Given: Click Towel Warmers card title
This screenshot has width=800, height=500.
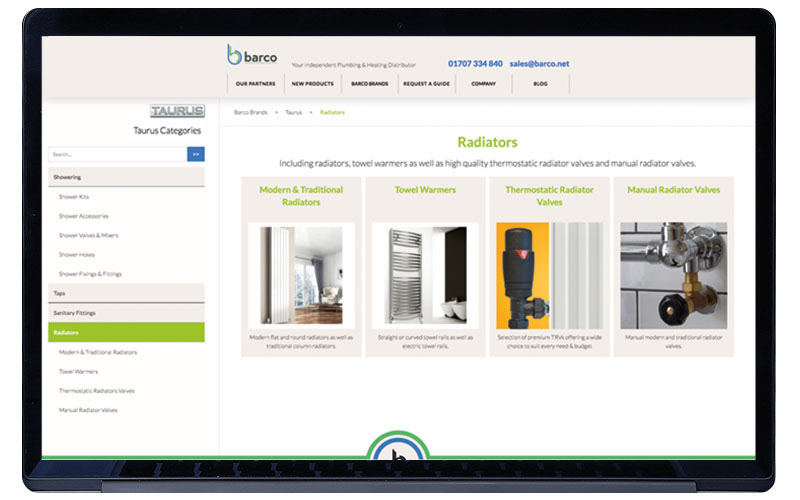Looking at the screenshot, I should (425, 190).
